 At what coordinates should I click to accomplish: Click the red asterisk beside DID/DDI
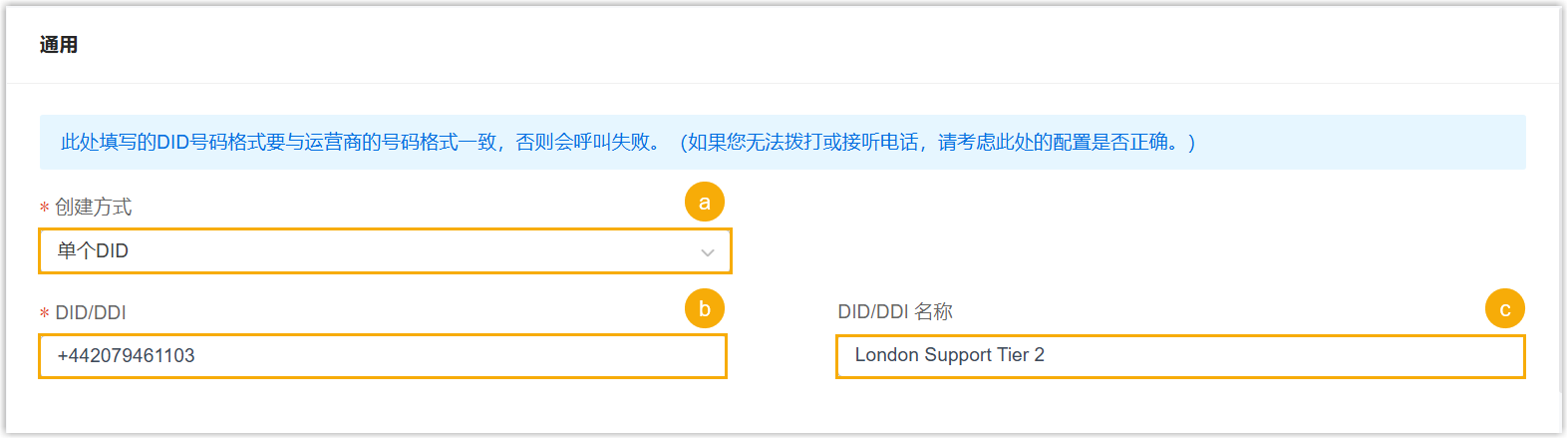tap(44, 313)
